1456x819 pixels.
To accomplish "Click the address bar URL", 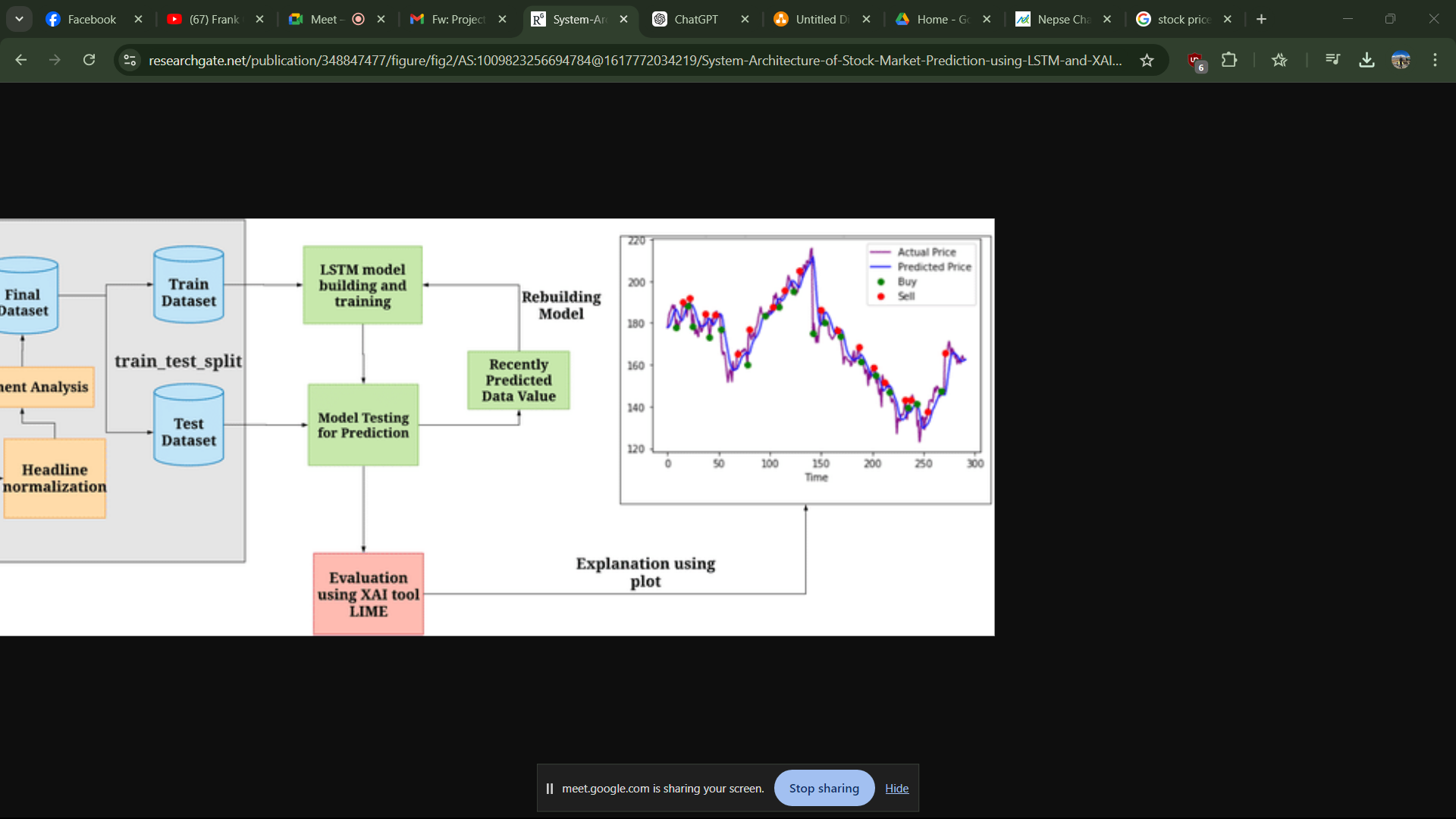I will (x=634, y=60).
